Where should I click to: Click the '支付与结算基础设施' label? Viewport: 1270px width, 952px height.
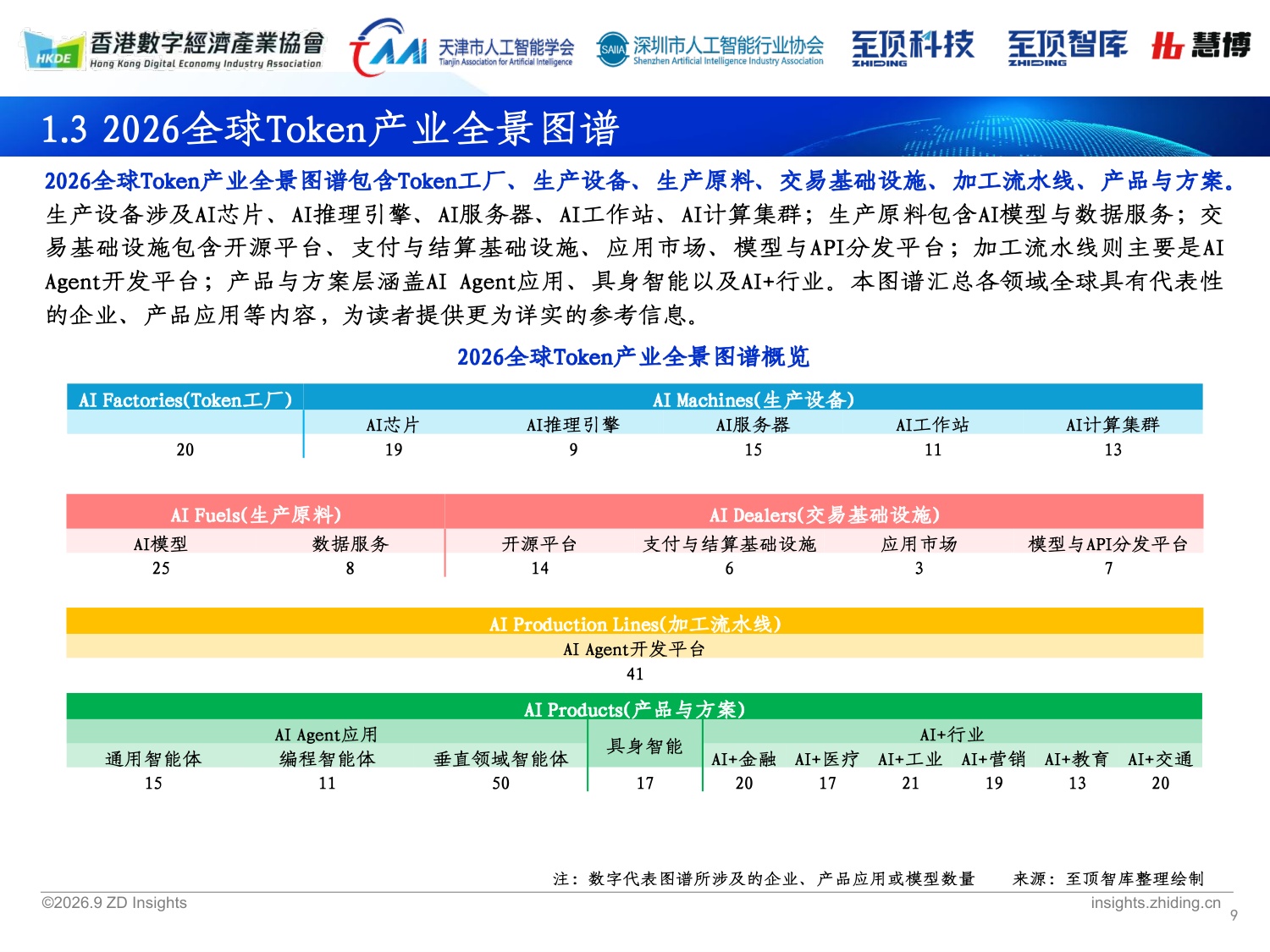729,544
